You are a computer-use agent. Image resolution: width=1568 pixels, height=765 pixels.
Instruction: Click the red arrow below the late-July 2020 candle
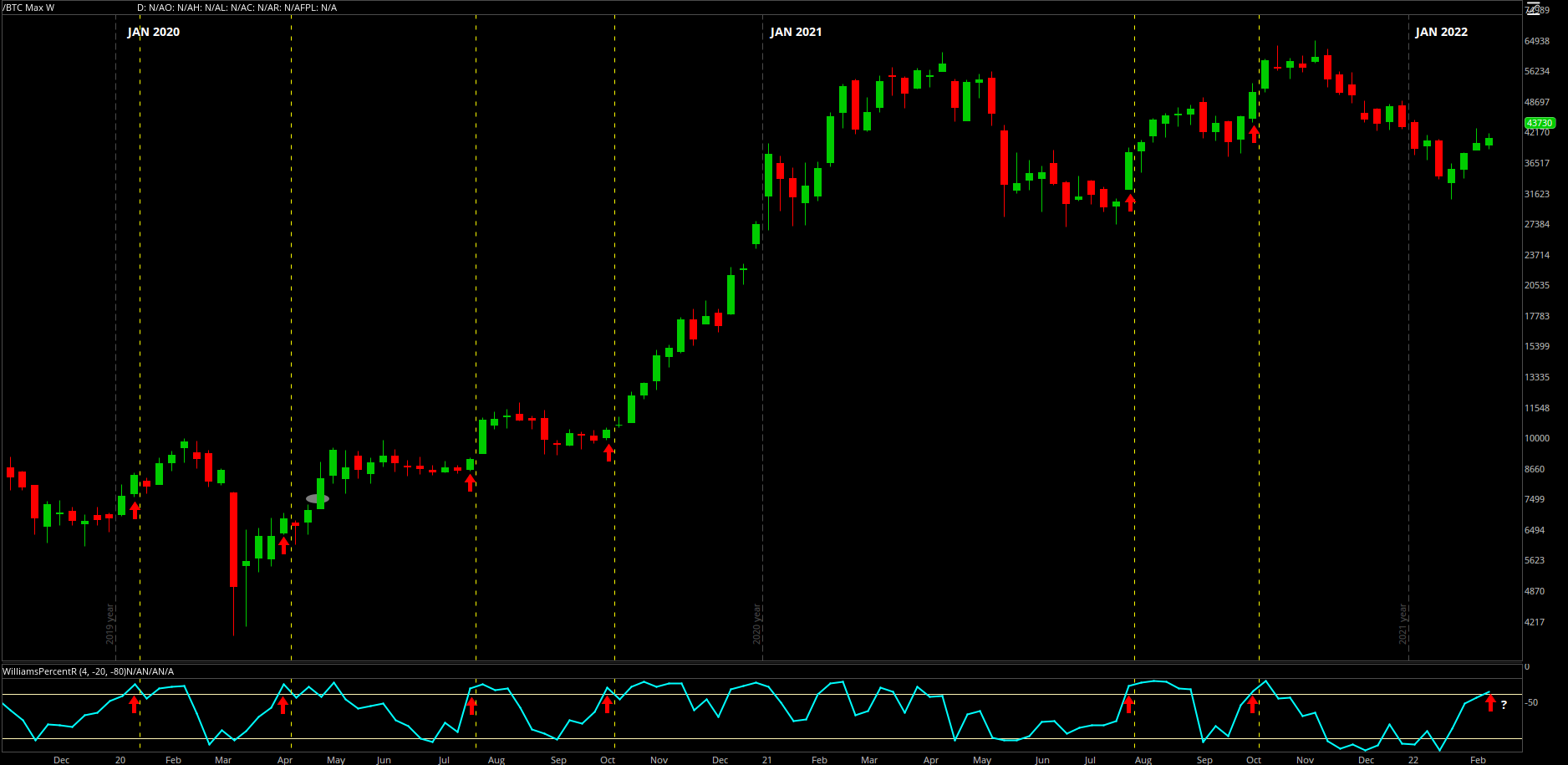pyautogui.click(x=471, y=482)
